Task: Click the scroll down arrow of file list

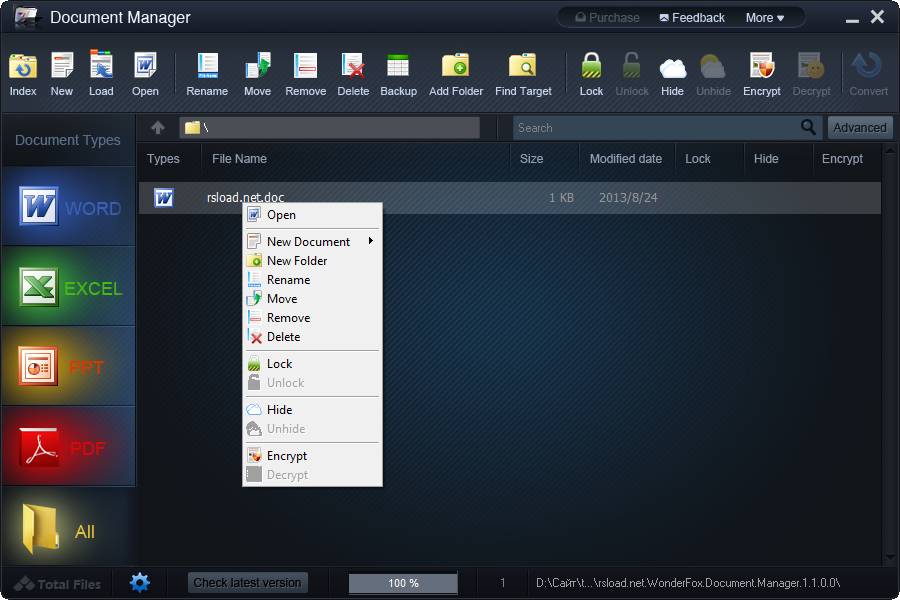Action: pyautogui.click(x=890, y=557)
